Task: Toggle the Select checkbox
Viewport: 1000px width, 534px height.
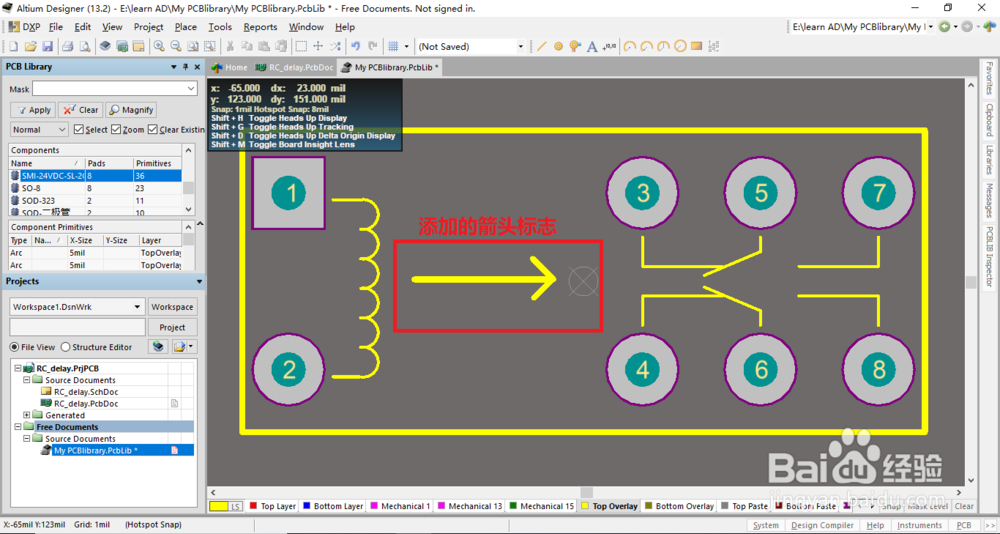Action: pyautogui.click(x=78, y=130)
